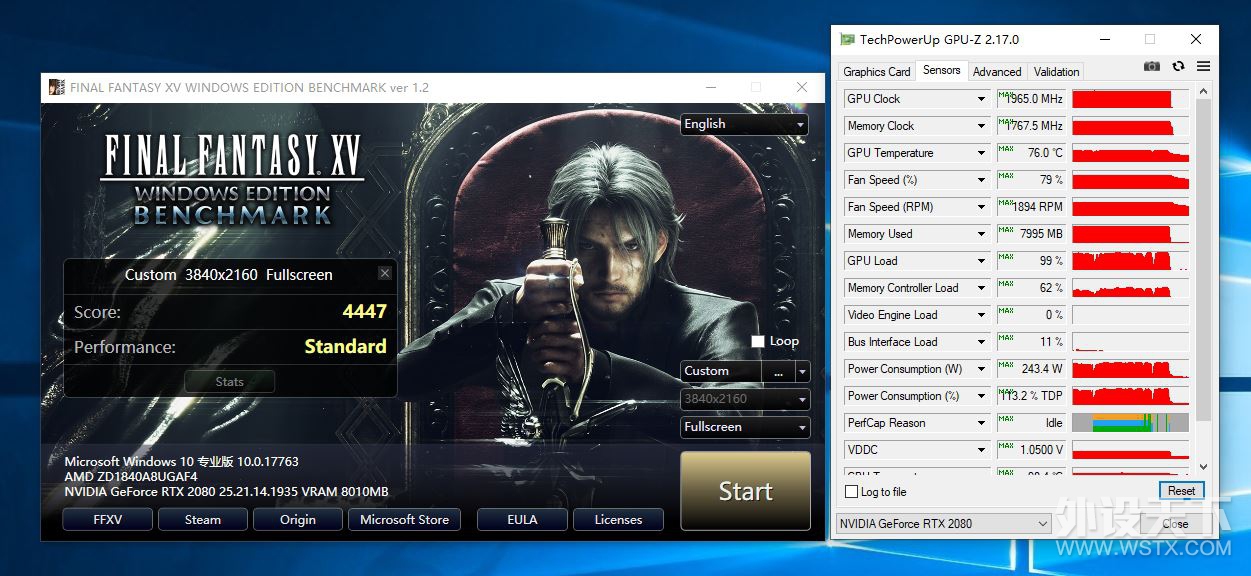This screenshot has height=576, width=1251.
Task: Click the GPU-Z refresh icon
Action: pyautogui.click(x=1179, y=66)
